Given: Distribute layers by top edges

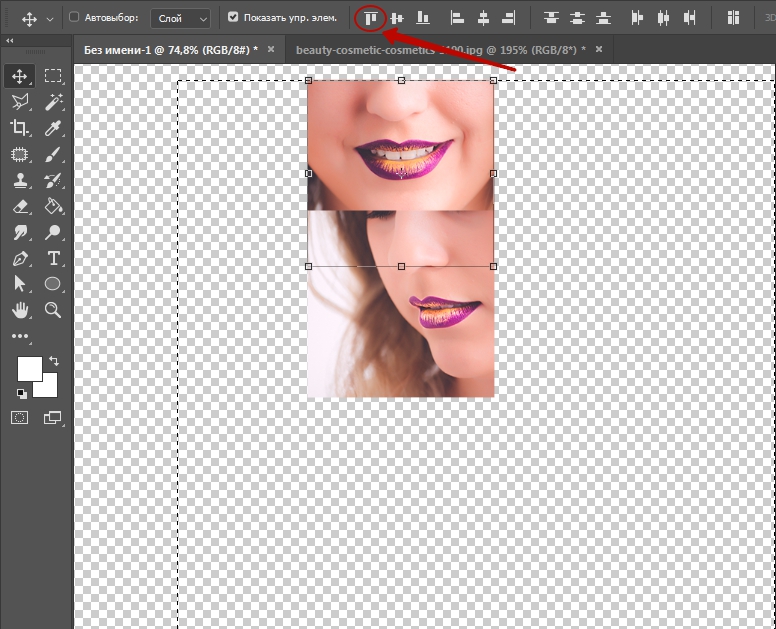Looking at the screenshot, I should [551, 18].
